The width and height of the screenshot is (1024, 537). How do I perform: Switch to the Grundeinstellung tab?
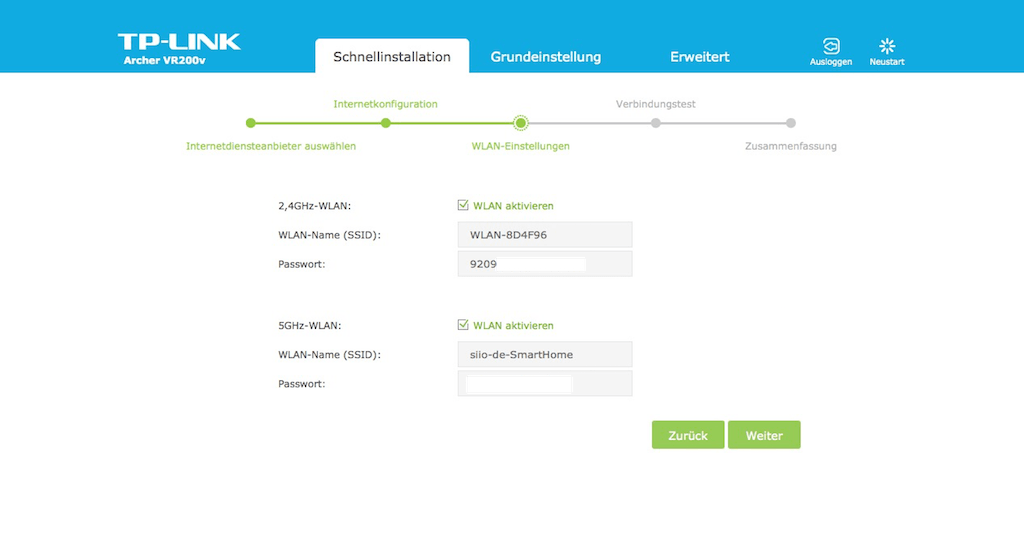(546, 57)
